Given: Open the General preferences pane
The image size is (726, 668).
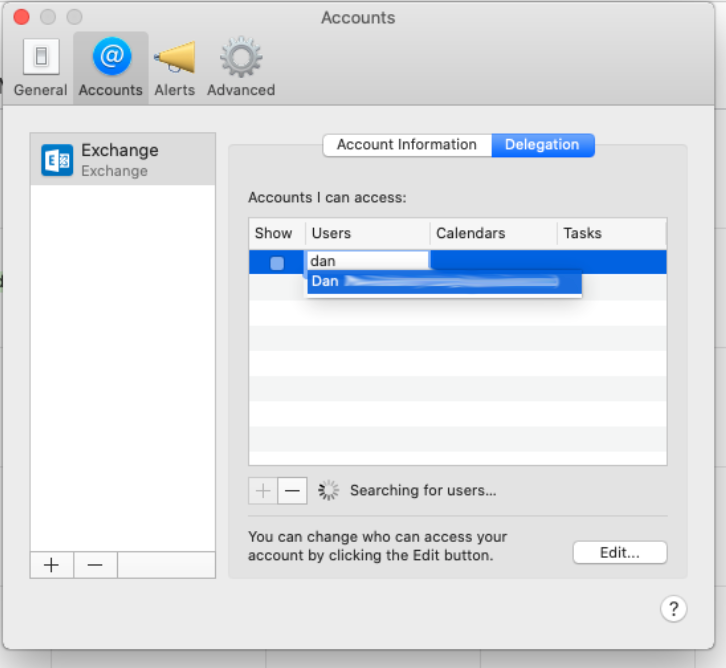Looking at the screenshot, I should click(x=41, y=68).
